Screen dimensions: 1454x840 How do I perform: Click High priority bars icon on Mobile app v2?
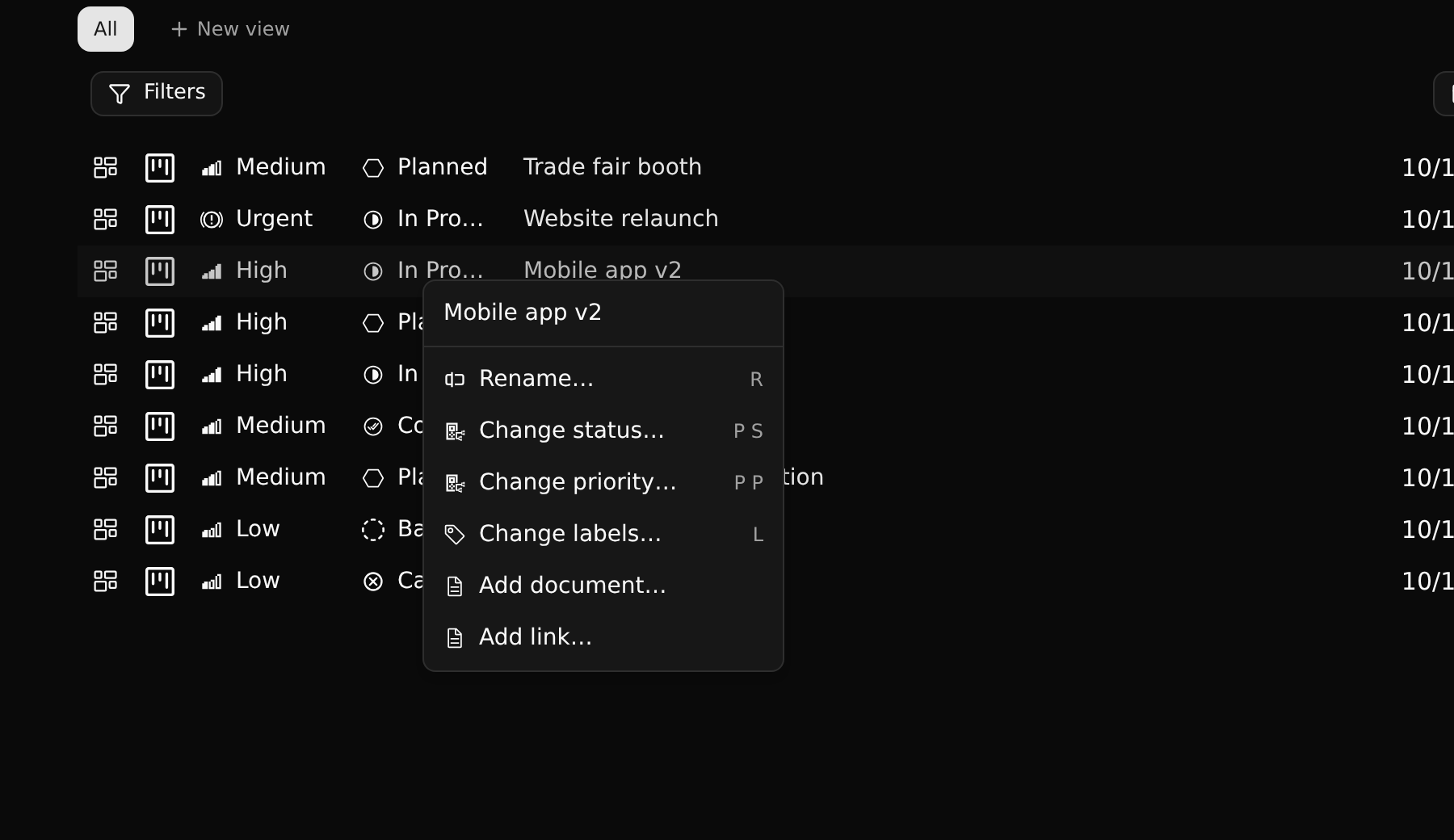[x=212, y=272]
